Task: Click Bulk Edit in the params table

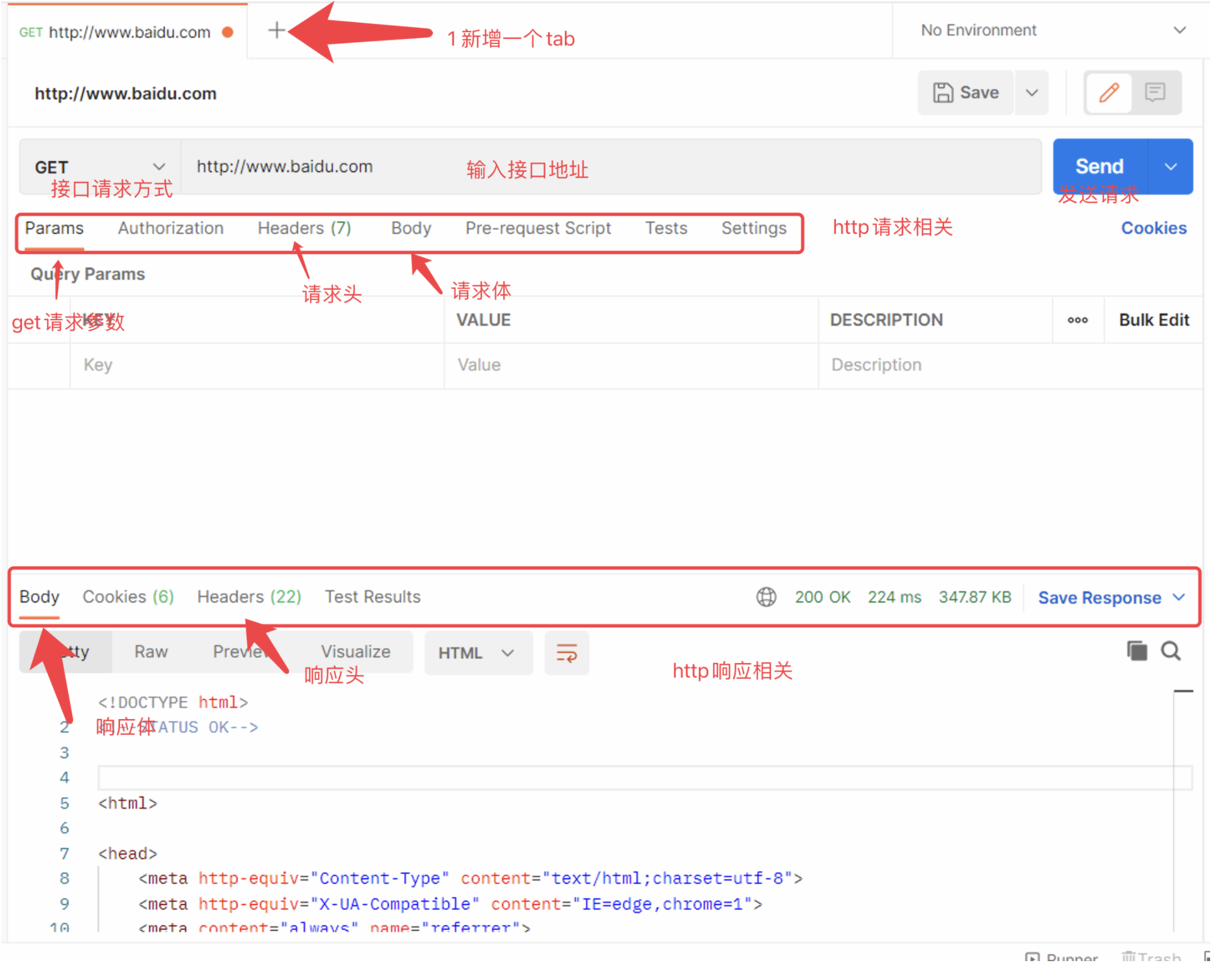Action: click(1154, 320)
